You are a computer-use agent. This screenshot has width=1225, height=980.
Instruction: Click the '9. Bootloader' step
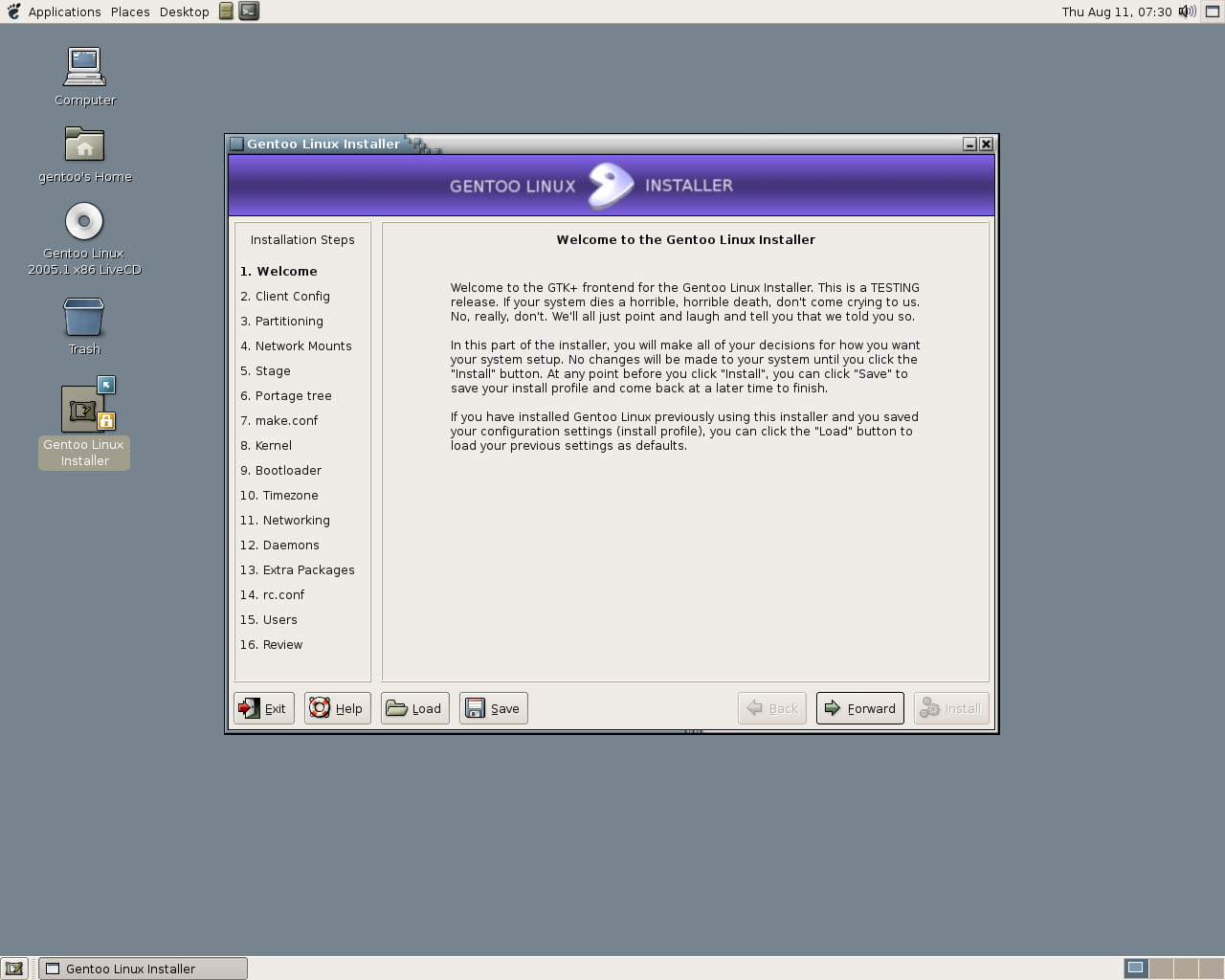coord(280,471)
